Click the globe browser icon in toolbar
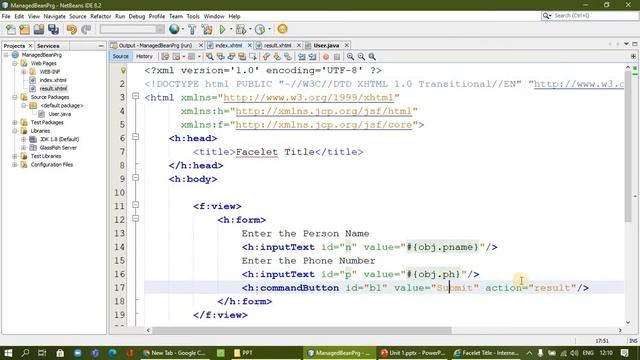The height and width of the screenshot is (360, 640). 174,29
